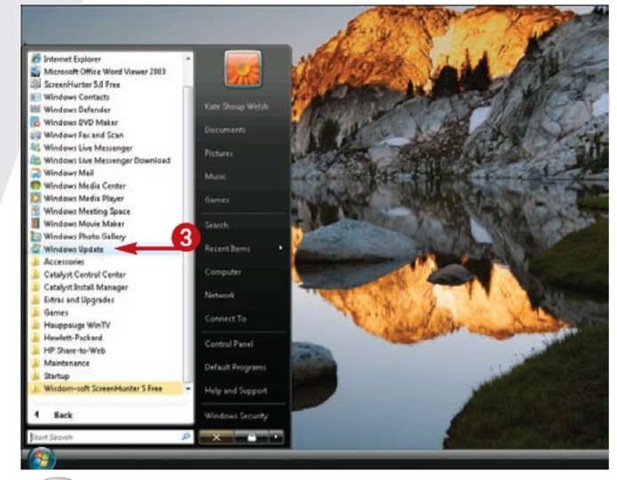Open Search from the Start menu

pyautogui.click(x=216, y=225)
